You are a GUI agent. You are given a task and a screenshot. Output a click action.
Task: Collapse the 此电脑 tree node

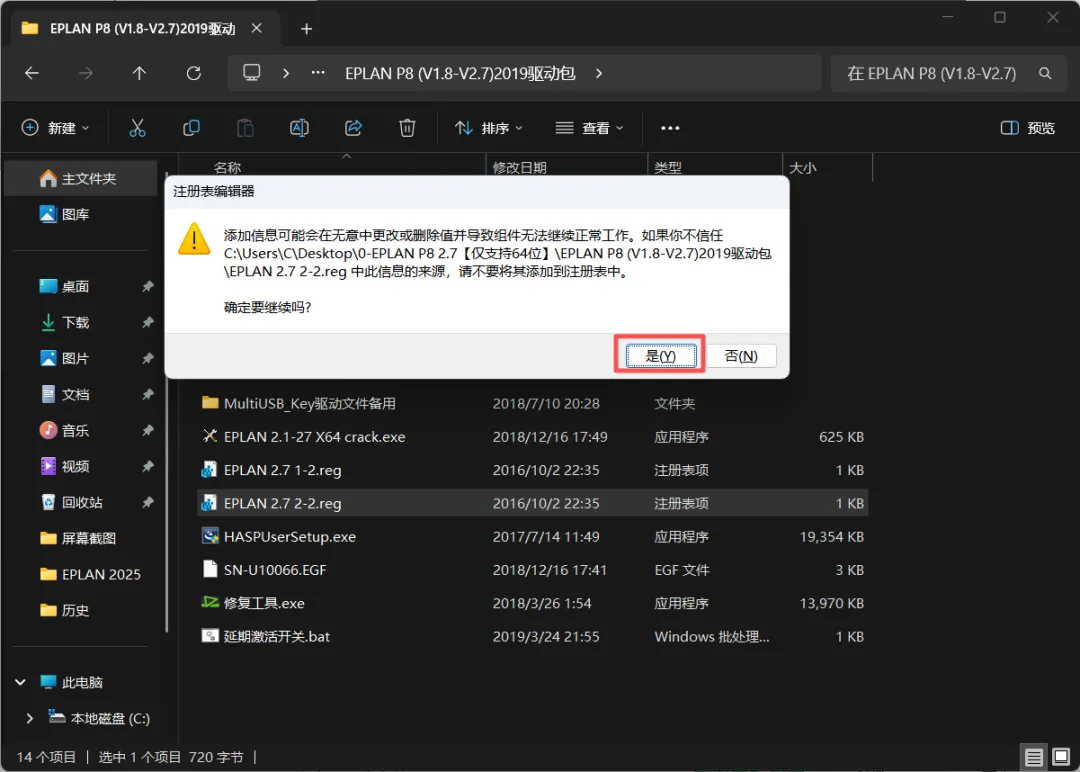(21, 682)
